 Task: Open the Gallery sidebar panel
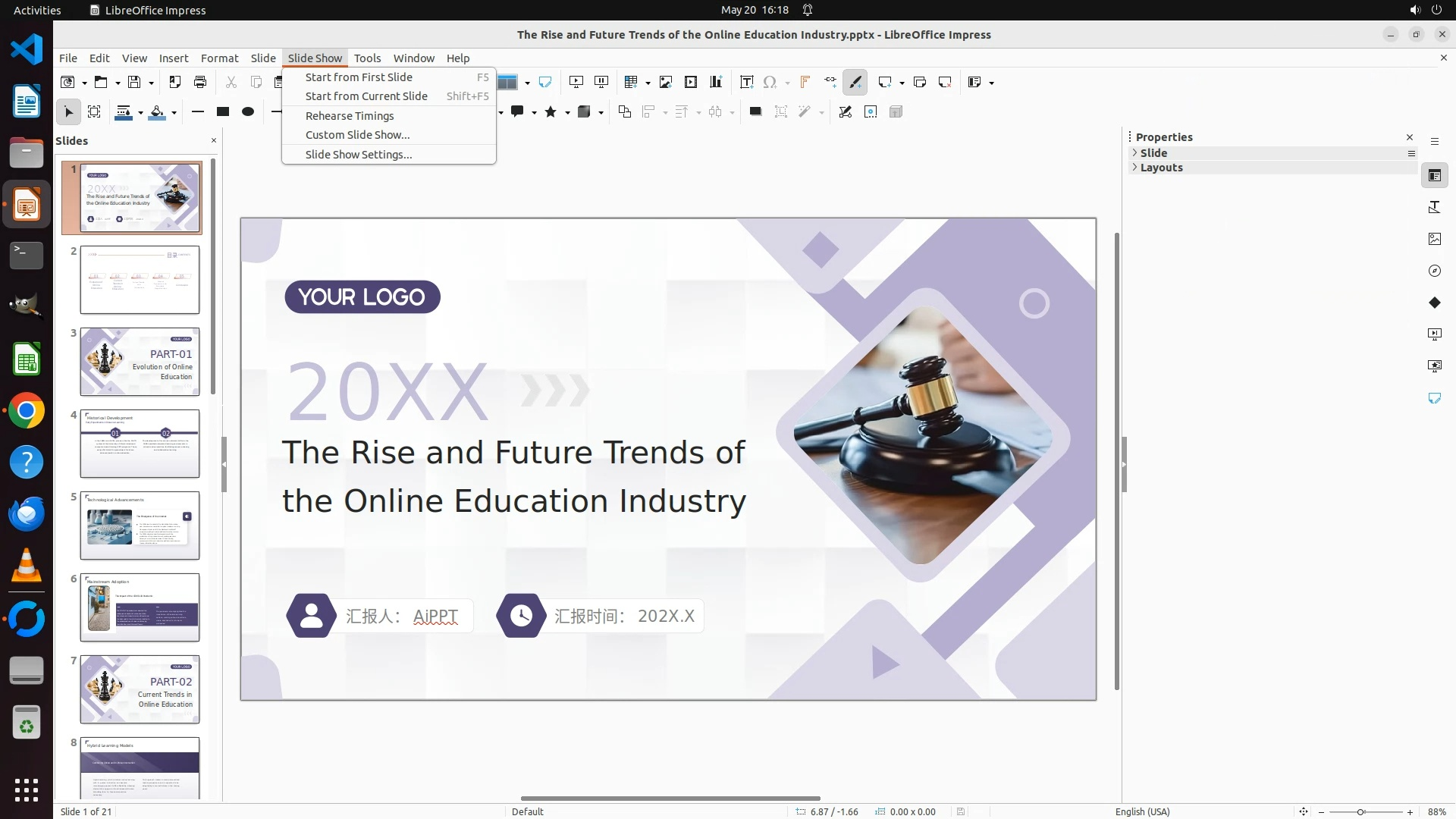tap(1434, 239)
